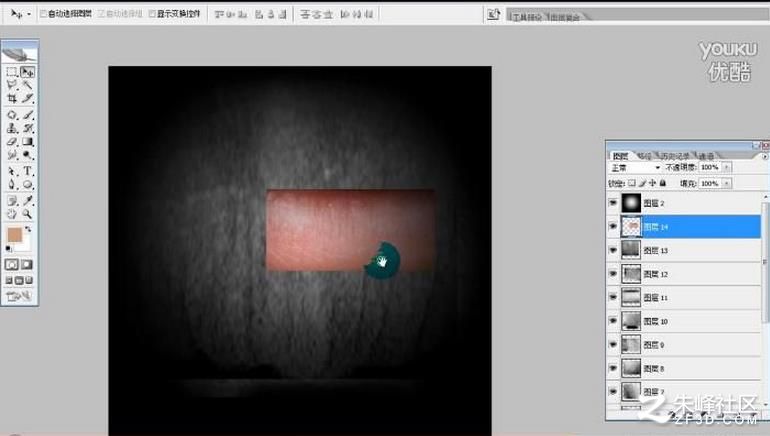770x436 pixels.
Task: Select the Clone Stamp tool
Action: point(12,128)
